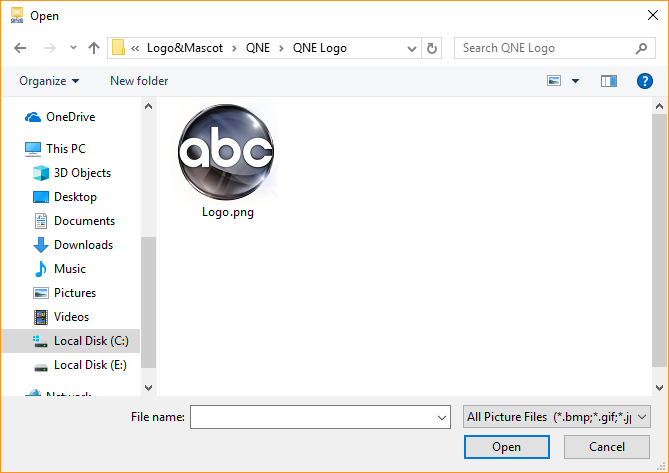This screenshot has height=473, width=669.
Task: Open the Organize menu
Action: point(49,81)
